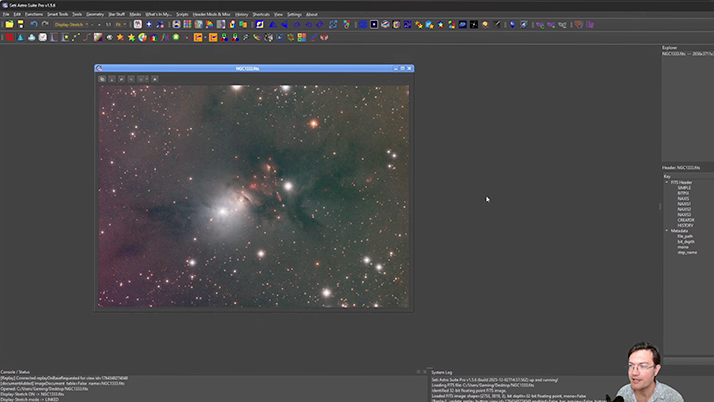Open dropdown arrow beside first orange graph icon
Screen dimensions: 714x402
click(x=205, y=37)
